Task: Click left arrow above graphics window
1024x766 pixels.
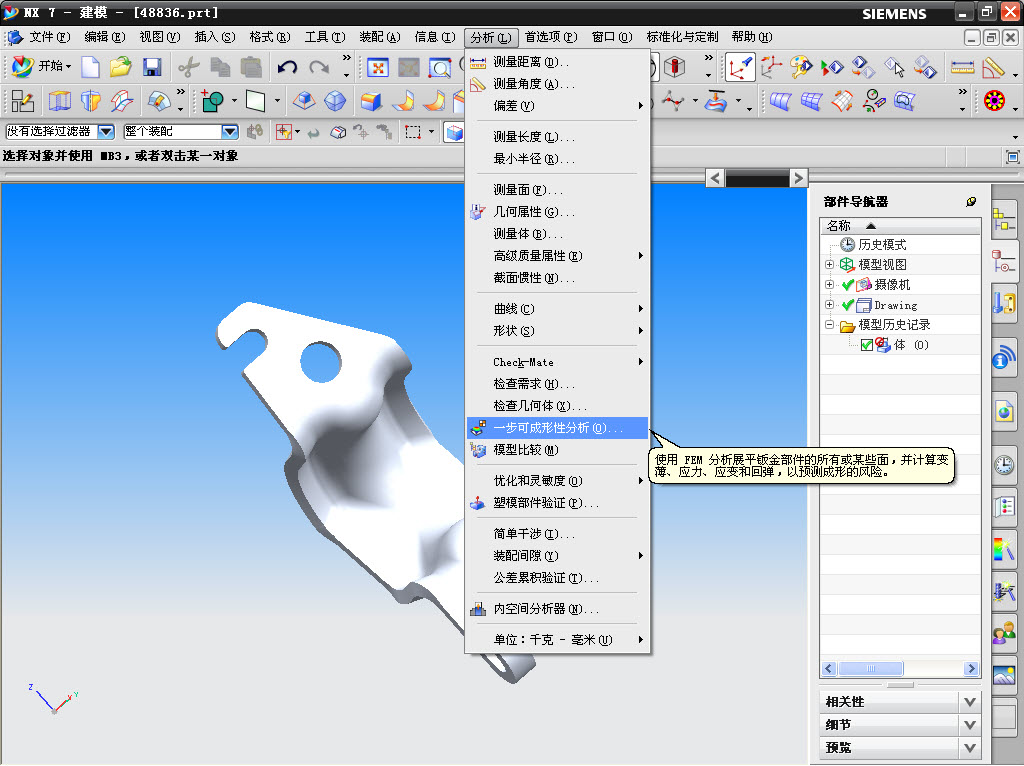Action: pos(715,178)
